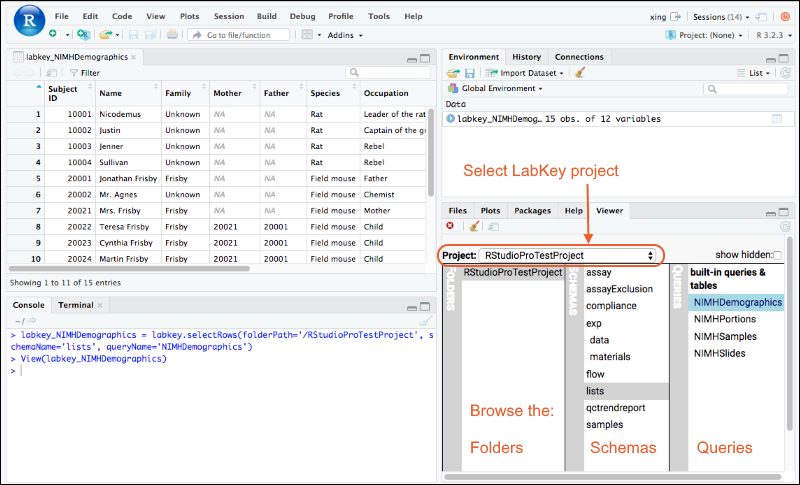Open the Session menu

pos(228,17)
